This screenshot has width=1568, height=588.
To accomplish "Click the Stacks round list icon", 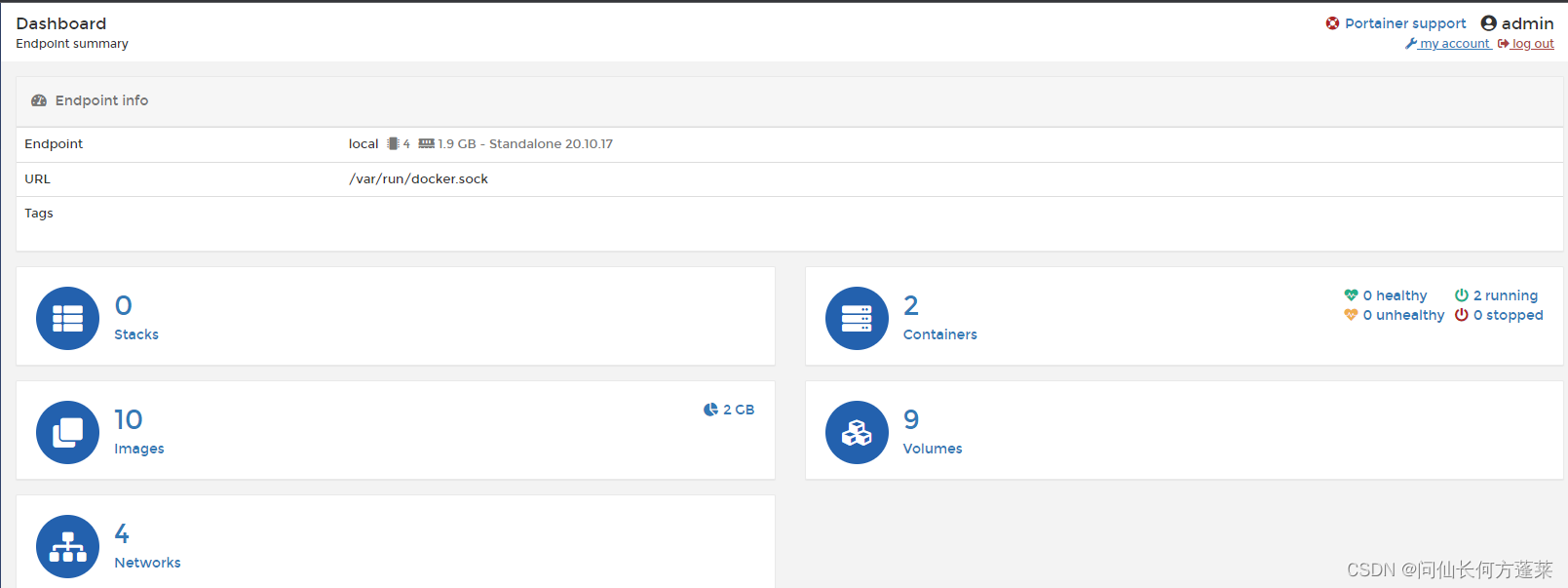I will coord(67,318).
